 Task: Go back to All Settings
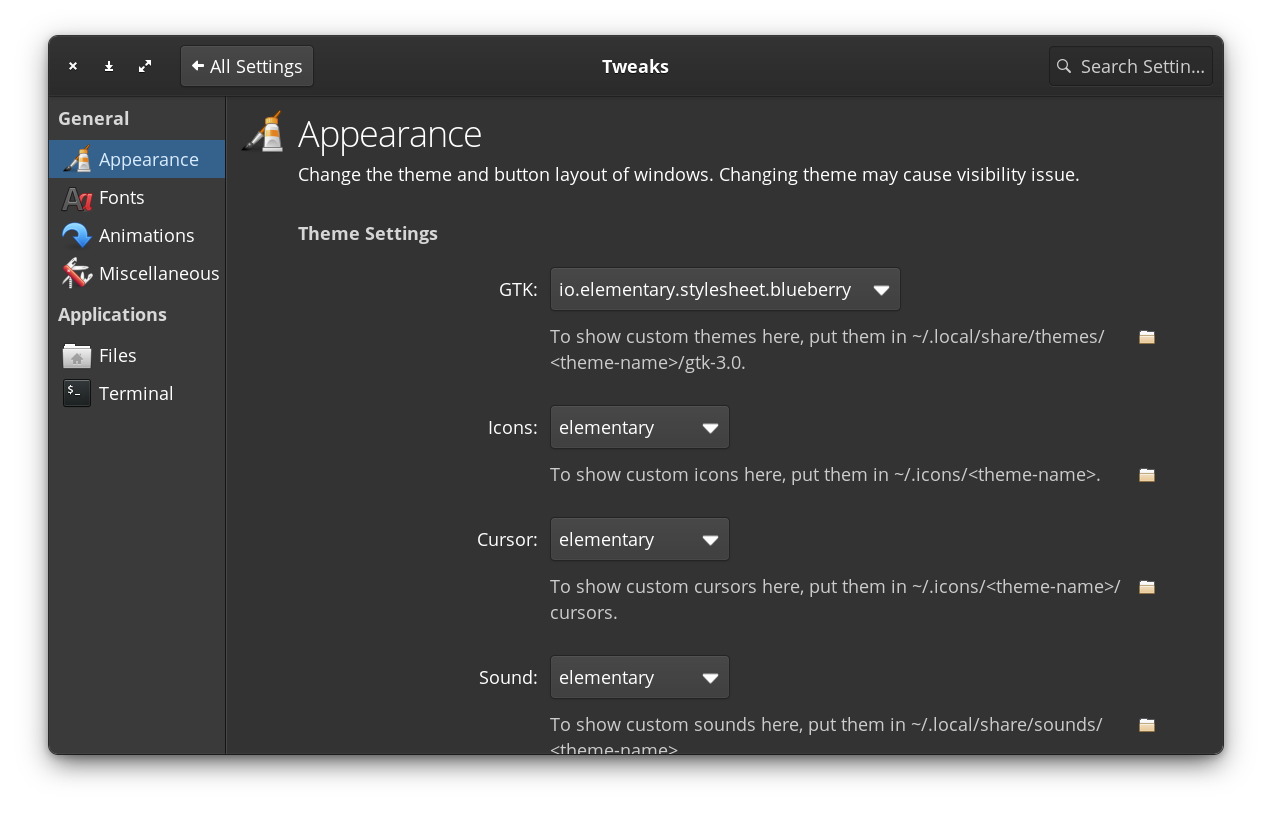[x=247, y=67]
